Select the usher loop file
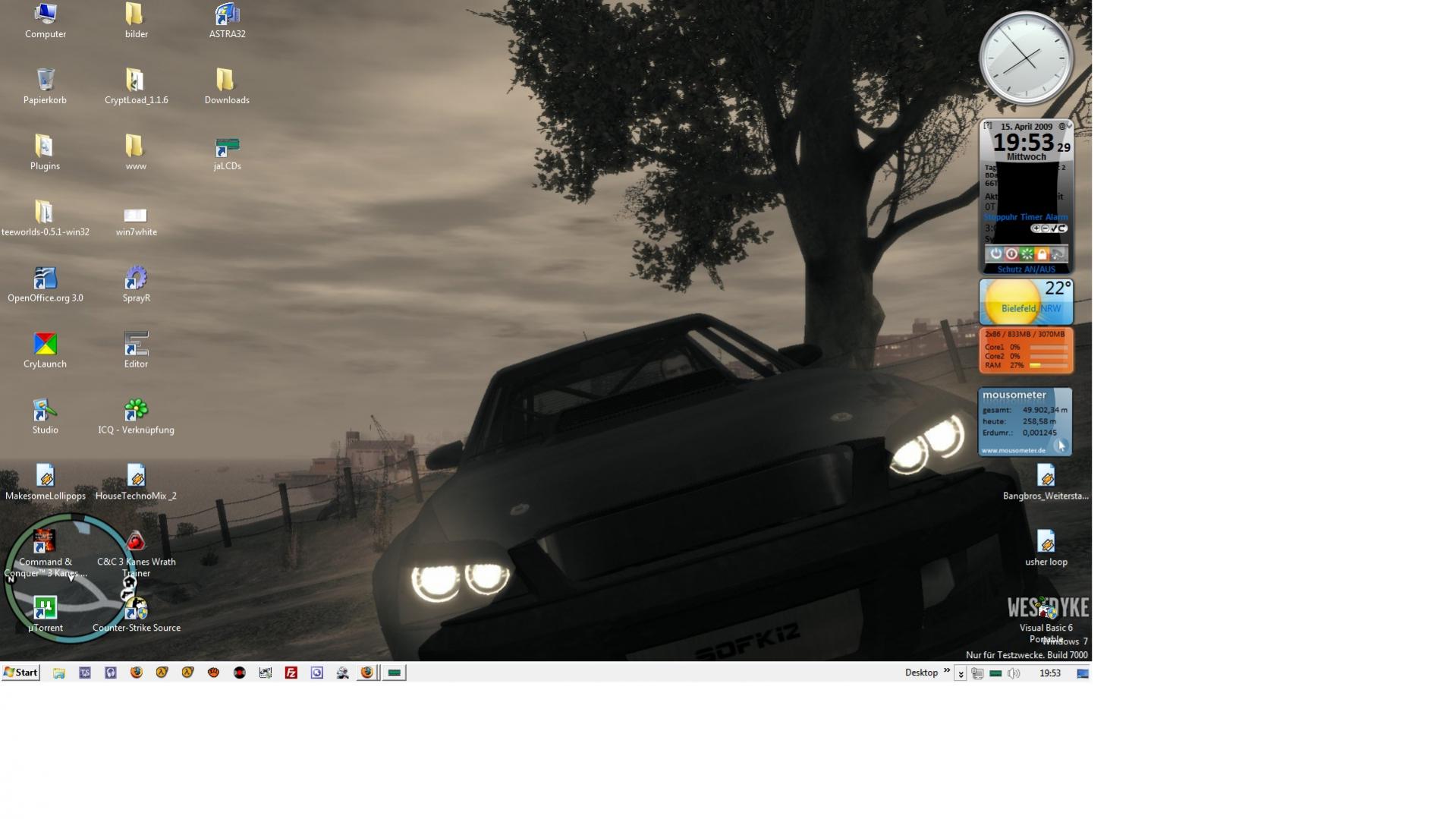Screen dimensions: 1456x819 pos(1046,548)
